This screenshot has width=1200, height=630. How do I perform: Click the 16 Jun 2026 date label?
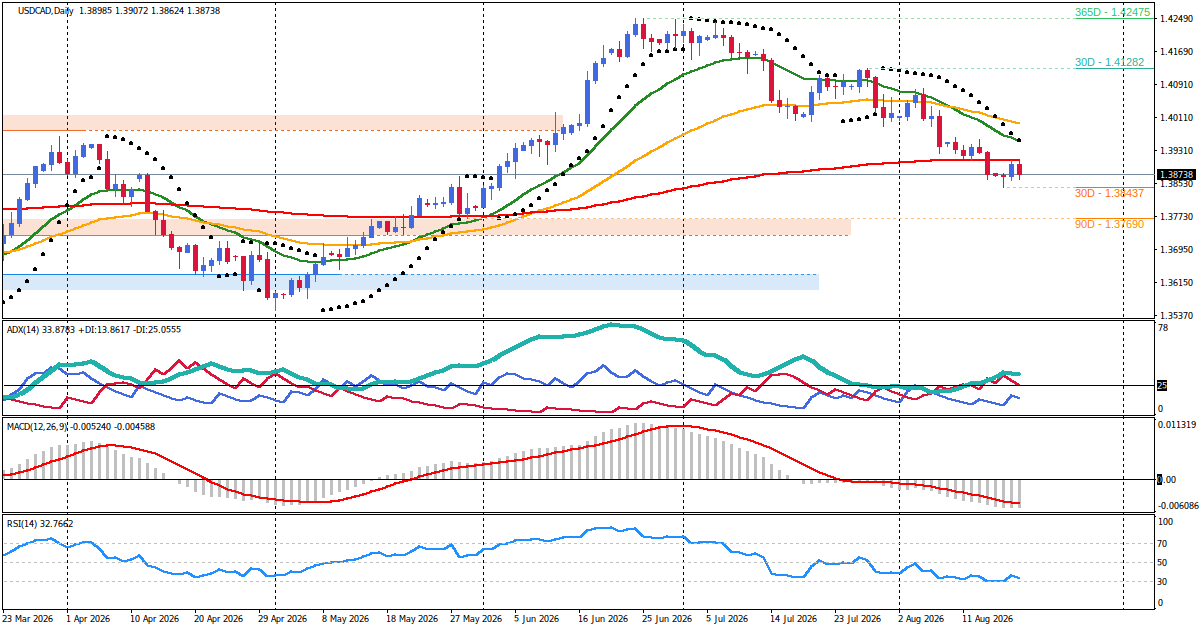click(x=604, y=620)
